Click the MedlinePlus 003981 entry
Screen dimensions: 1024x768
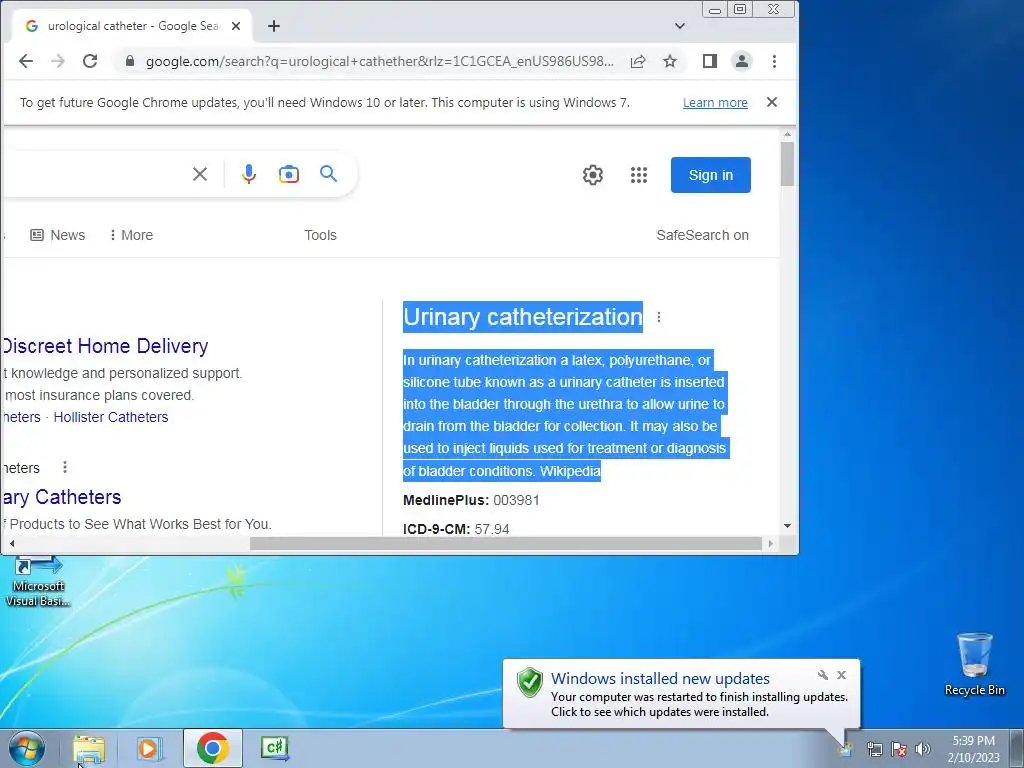point(472,500)
